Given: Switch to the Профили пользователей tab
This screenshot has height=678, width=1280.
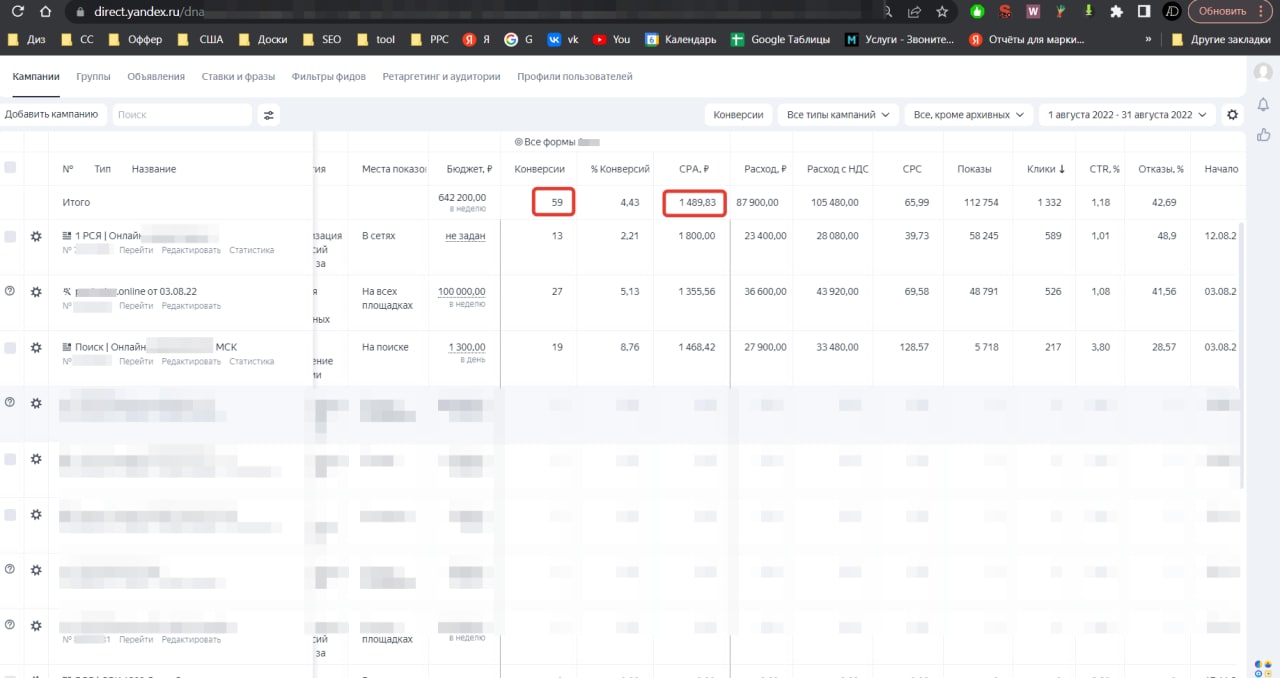Looking at the screenshot, I should [574, 76].
